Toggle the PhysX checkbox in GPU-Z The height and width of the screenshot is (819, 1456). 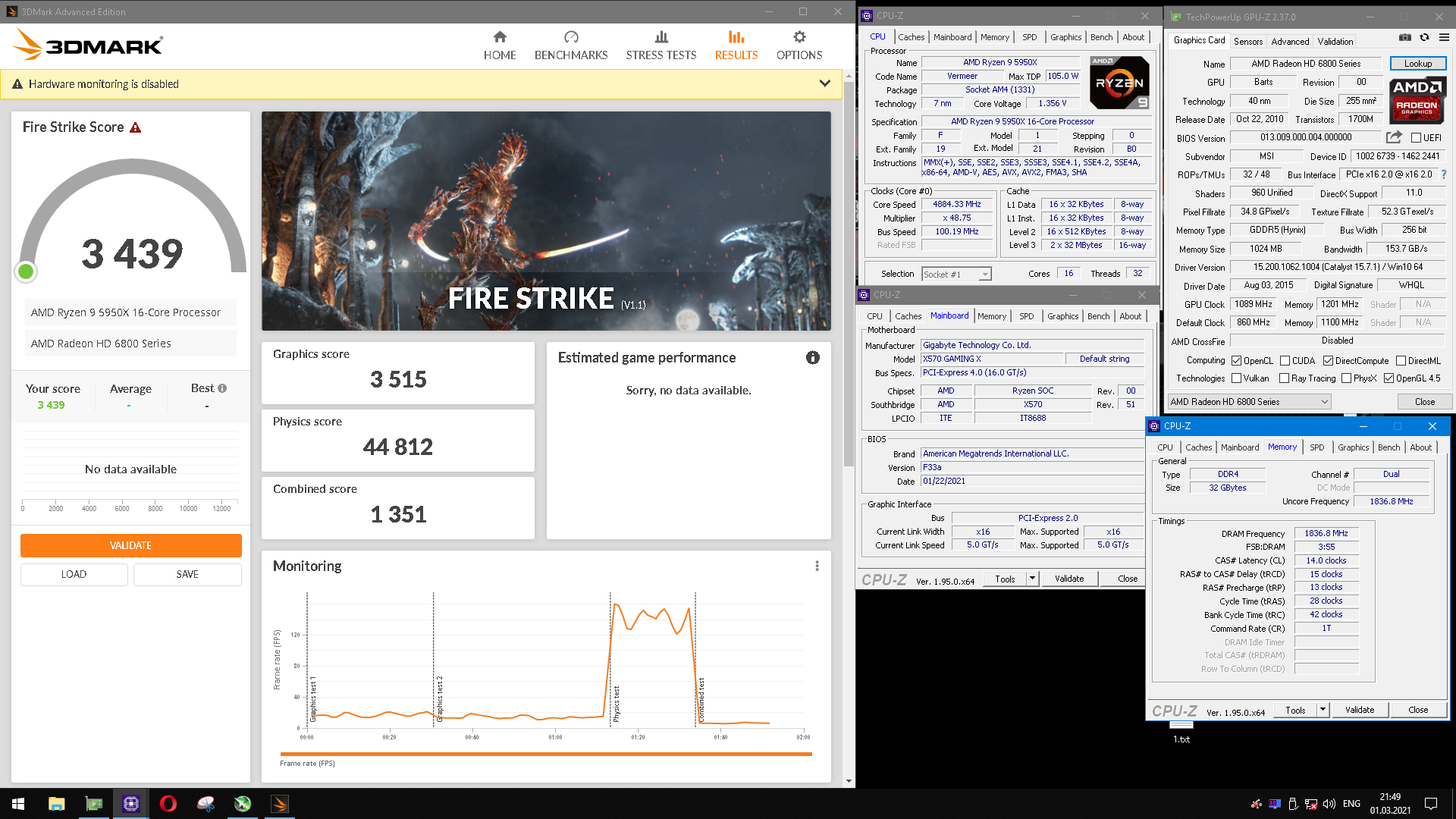click(1347, 378)
